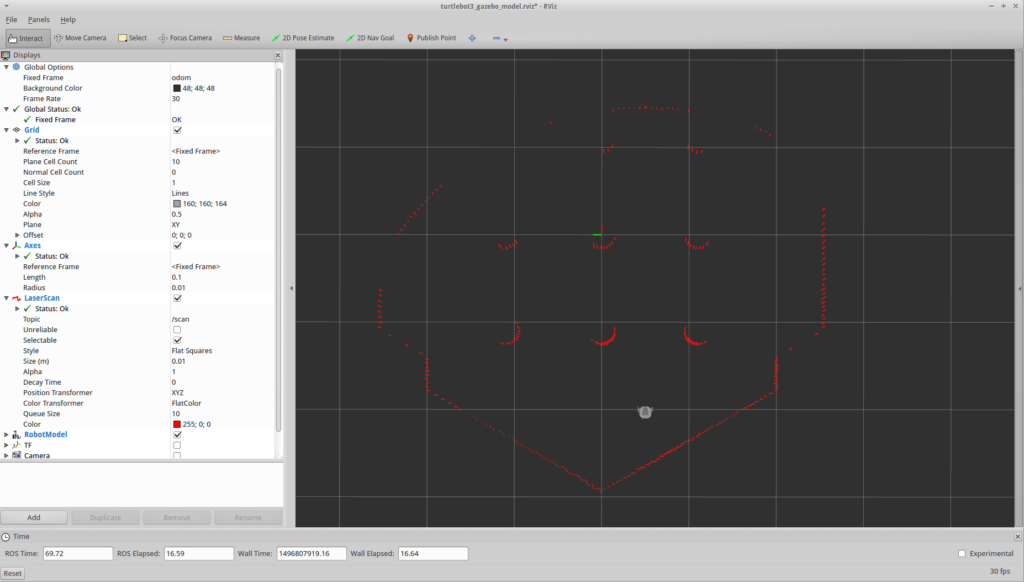Select the Interact tool
Screen dimensions: 1024x582
(x=27, y=38)
